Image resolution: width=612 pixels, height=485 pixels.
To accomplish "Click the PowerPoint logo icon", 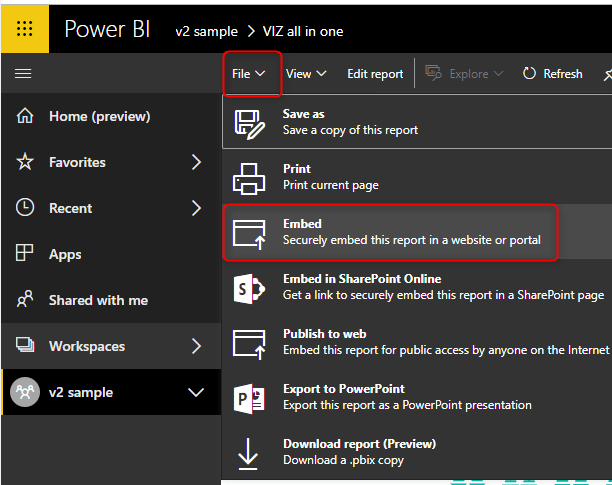I will (249, 399).
